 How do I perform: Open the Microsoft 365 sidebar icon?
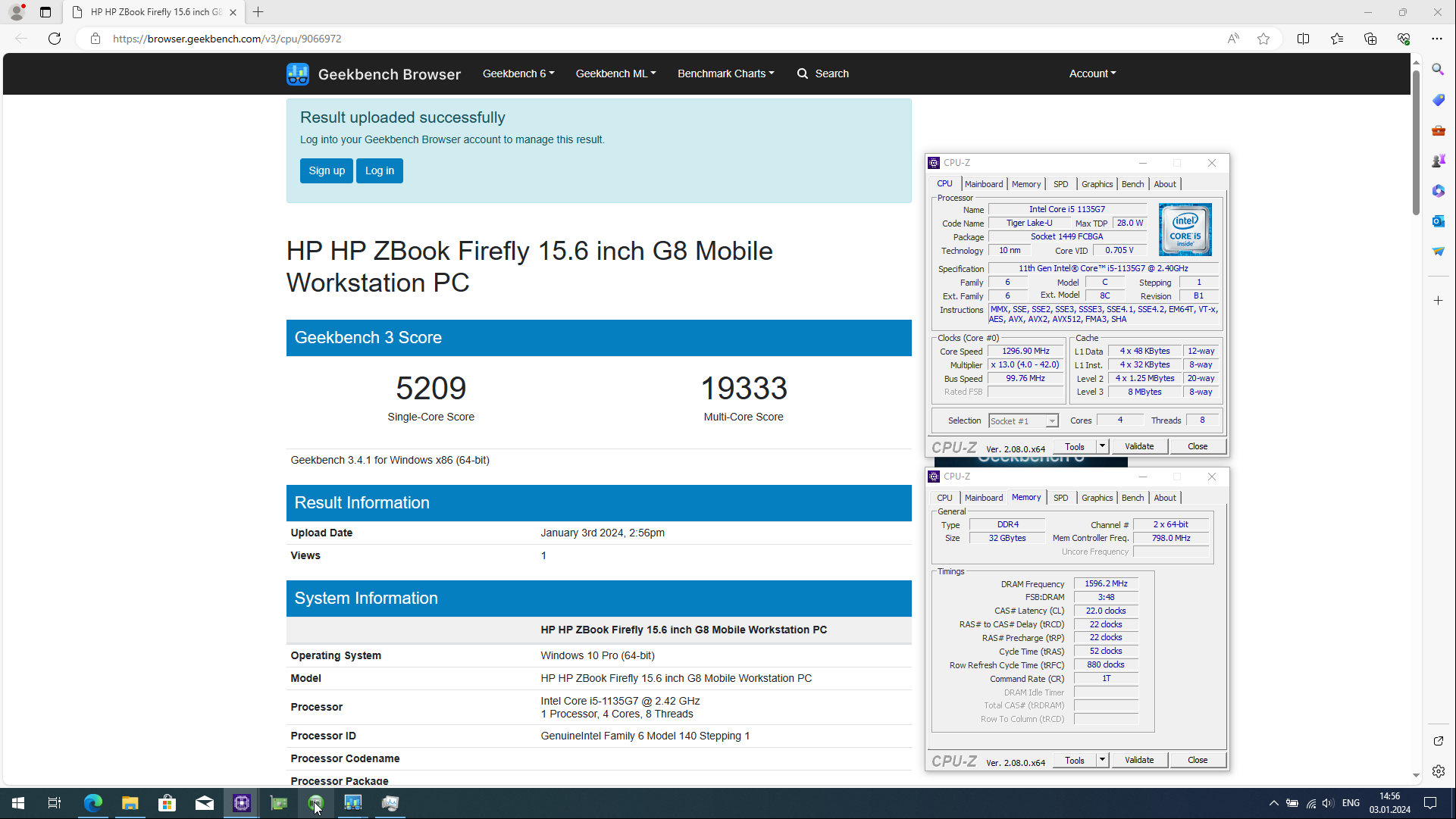click(x=1439, y=191)
